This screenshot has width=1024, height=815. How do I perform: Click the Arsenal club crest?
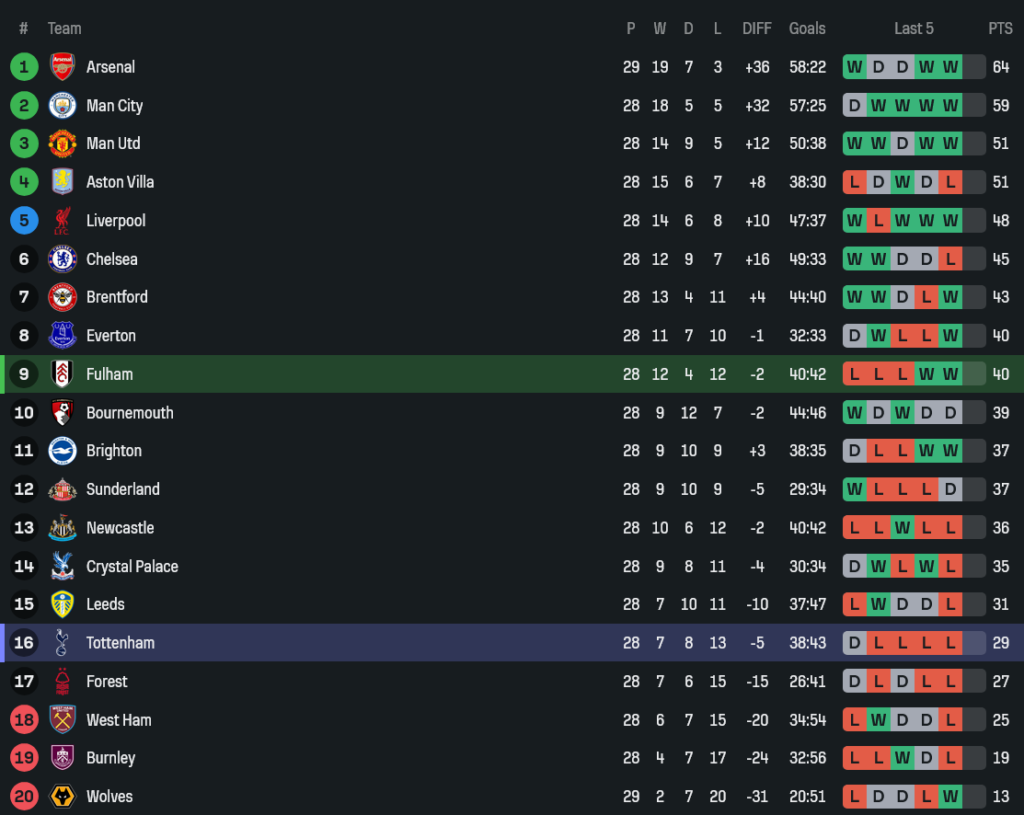click(62, 67)
